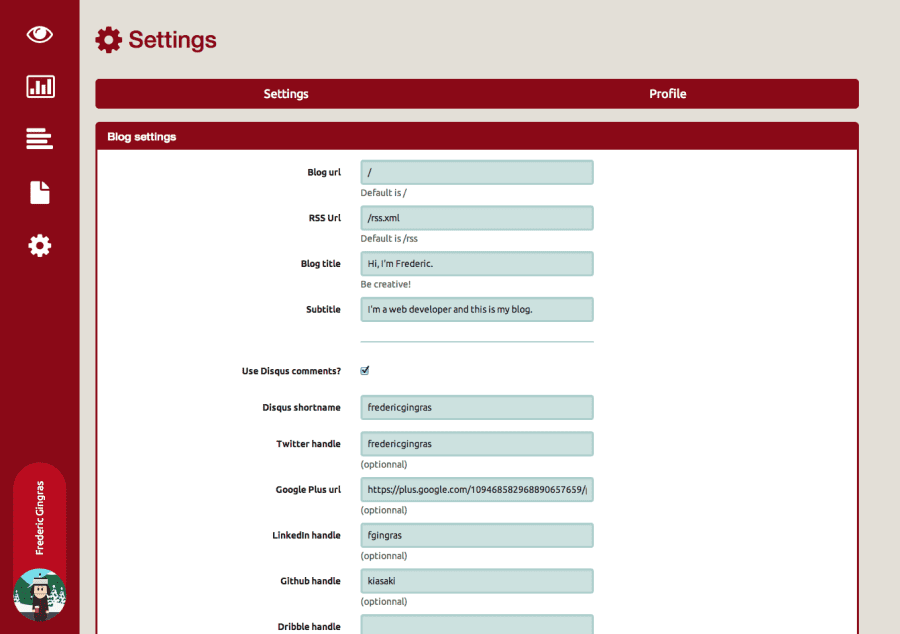
Task: Select the Twitter handle input
Action: click(x=477, y=443)
